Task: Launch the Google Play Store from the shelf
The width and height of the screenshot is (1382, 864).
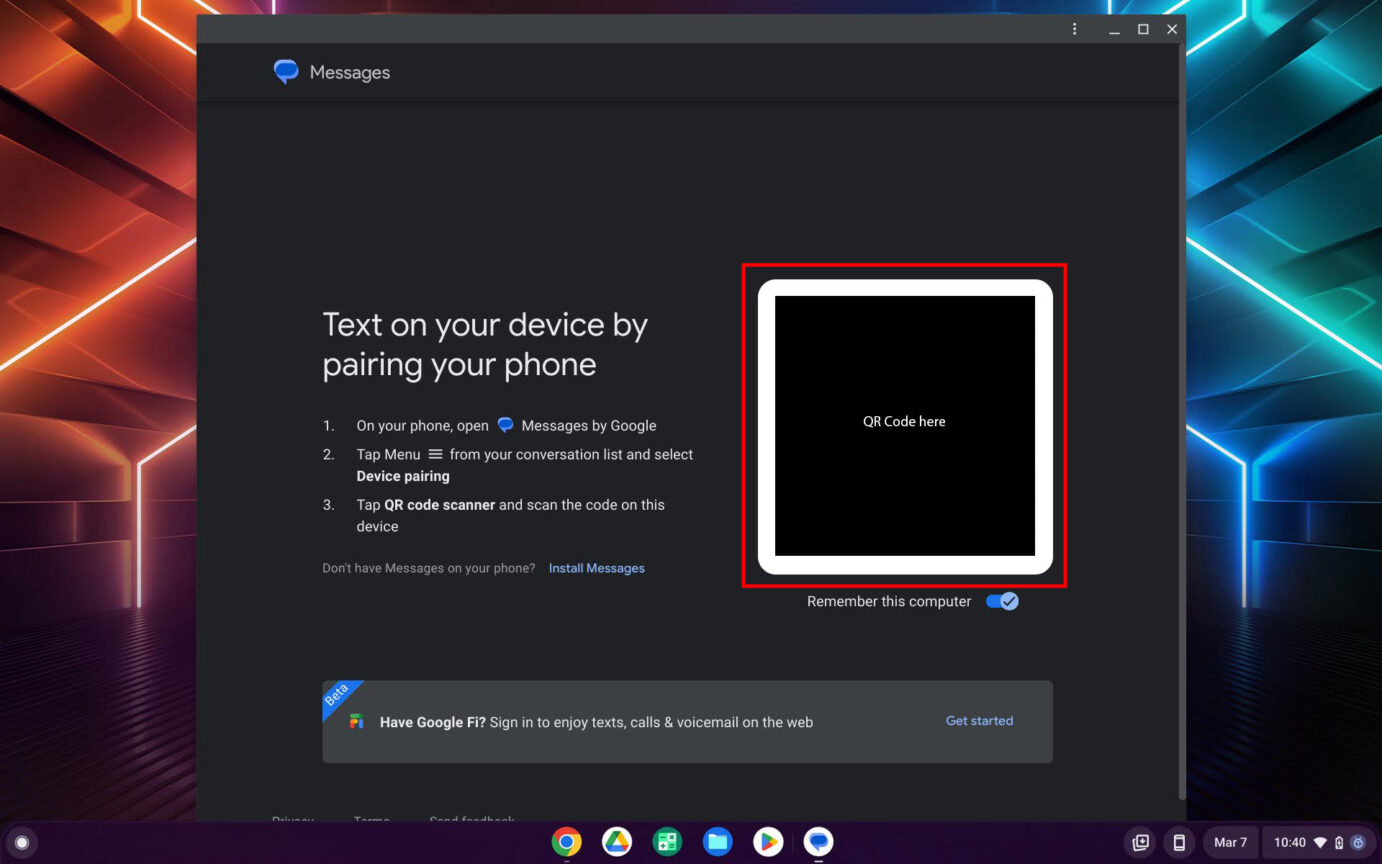Action: click(x=767, y=842)
